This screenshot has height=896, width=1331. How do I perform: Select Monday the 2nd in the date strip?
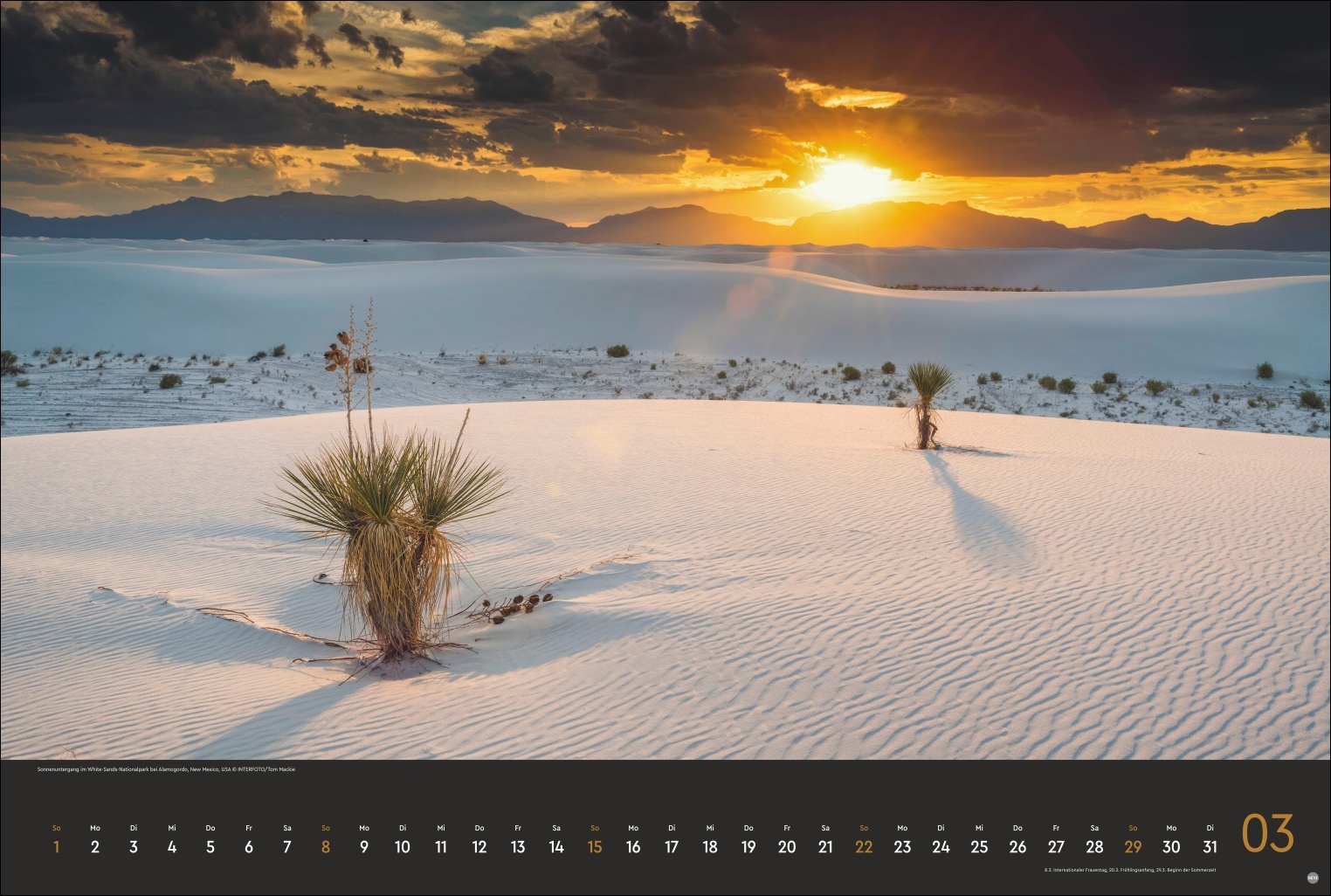tap(95, 846)
